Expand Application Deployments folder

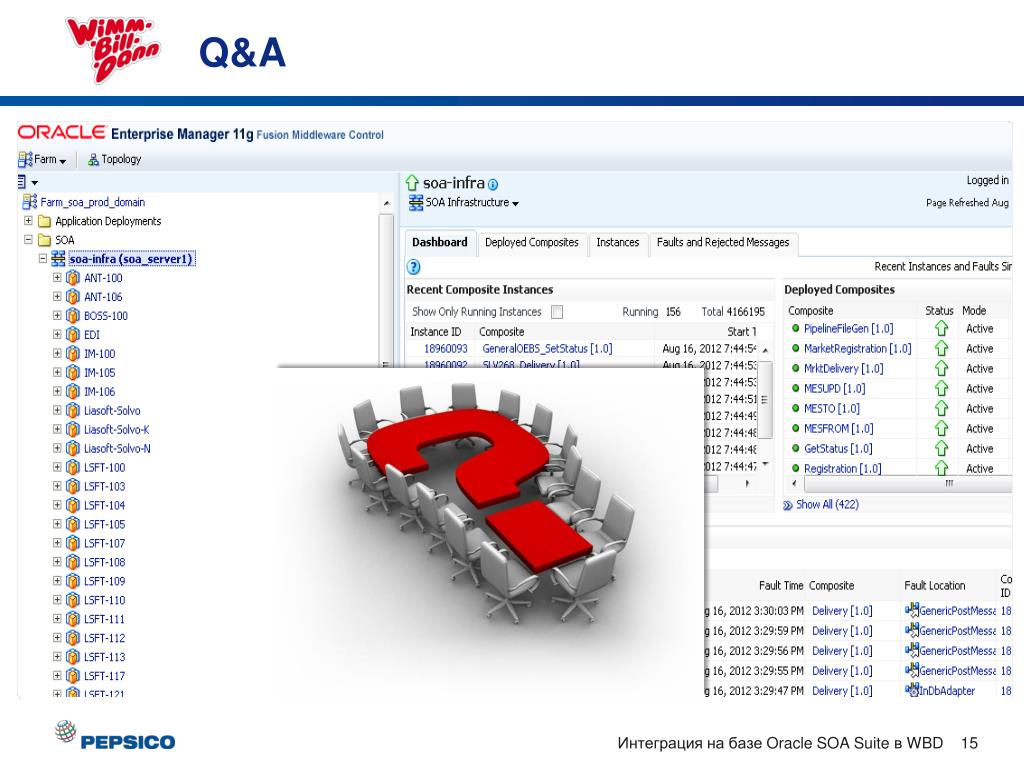pyautogui.click(x=28, y=221)
